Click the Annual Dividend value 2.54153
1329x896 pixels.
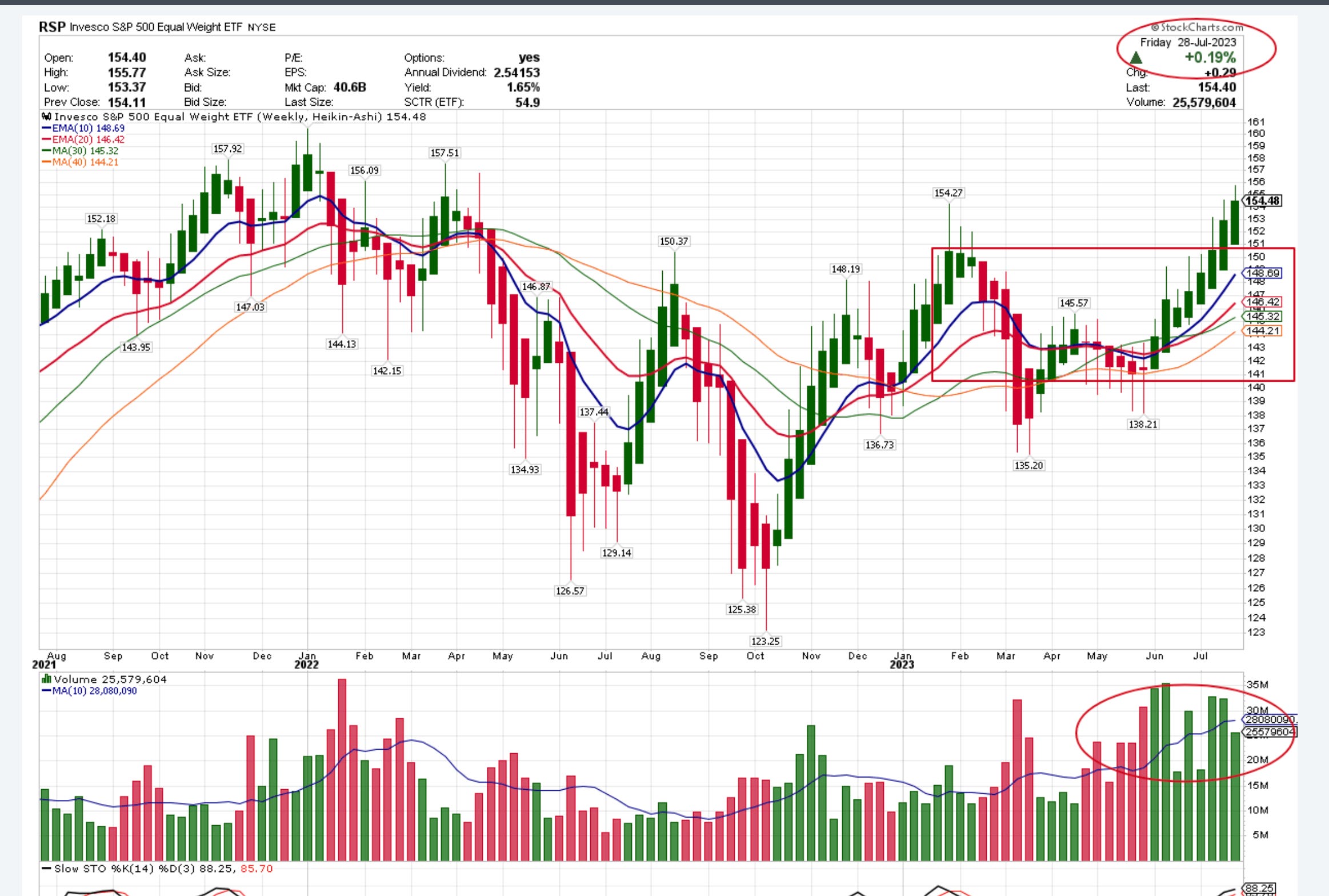517,73
